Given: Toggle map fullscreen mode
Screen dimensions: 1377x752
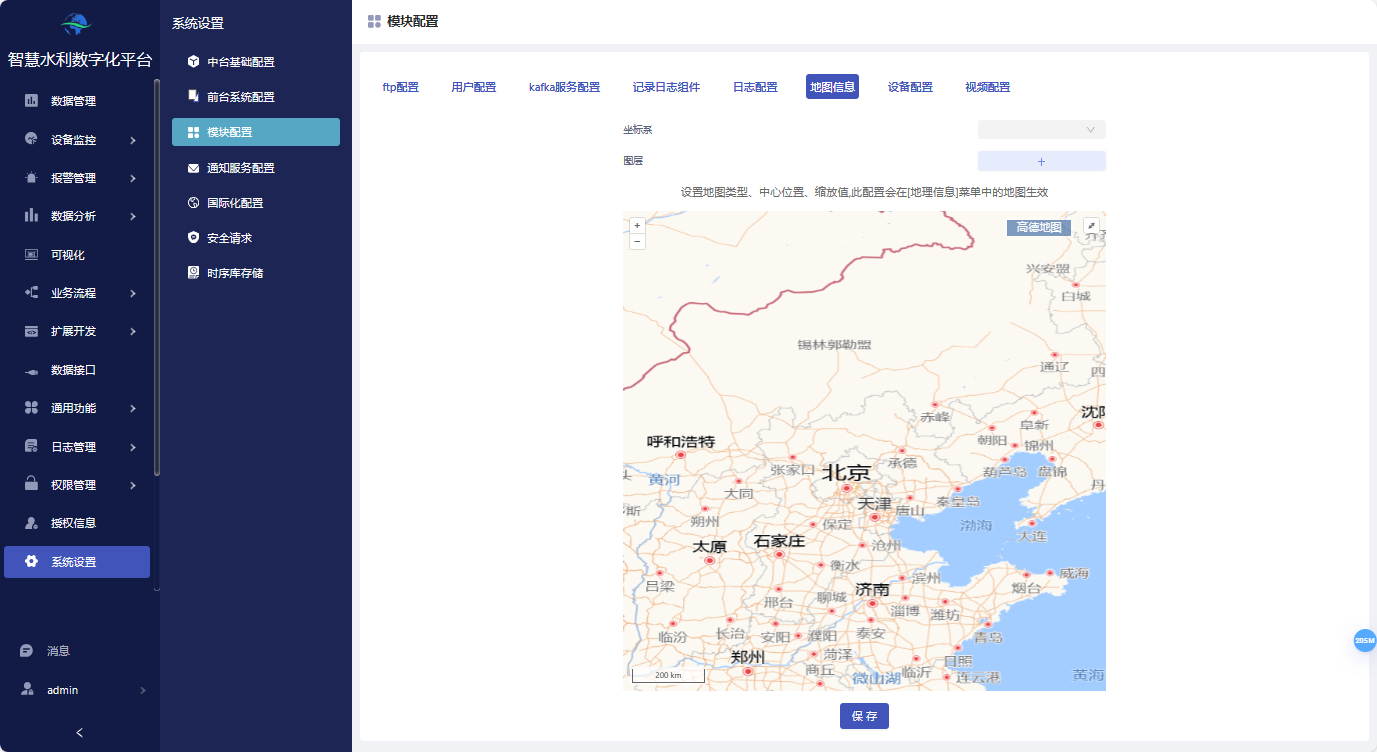Looking at the screenshot, I should (x=1090, y=227).
